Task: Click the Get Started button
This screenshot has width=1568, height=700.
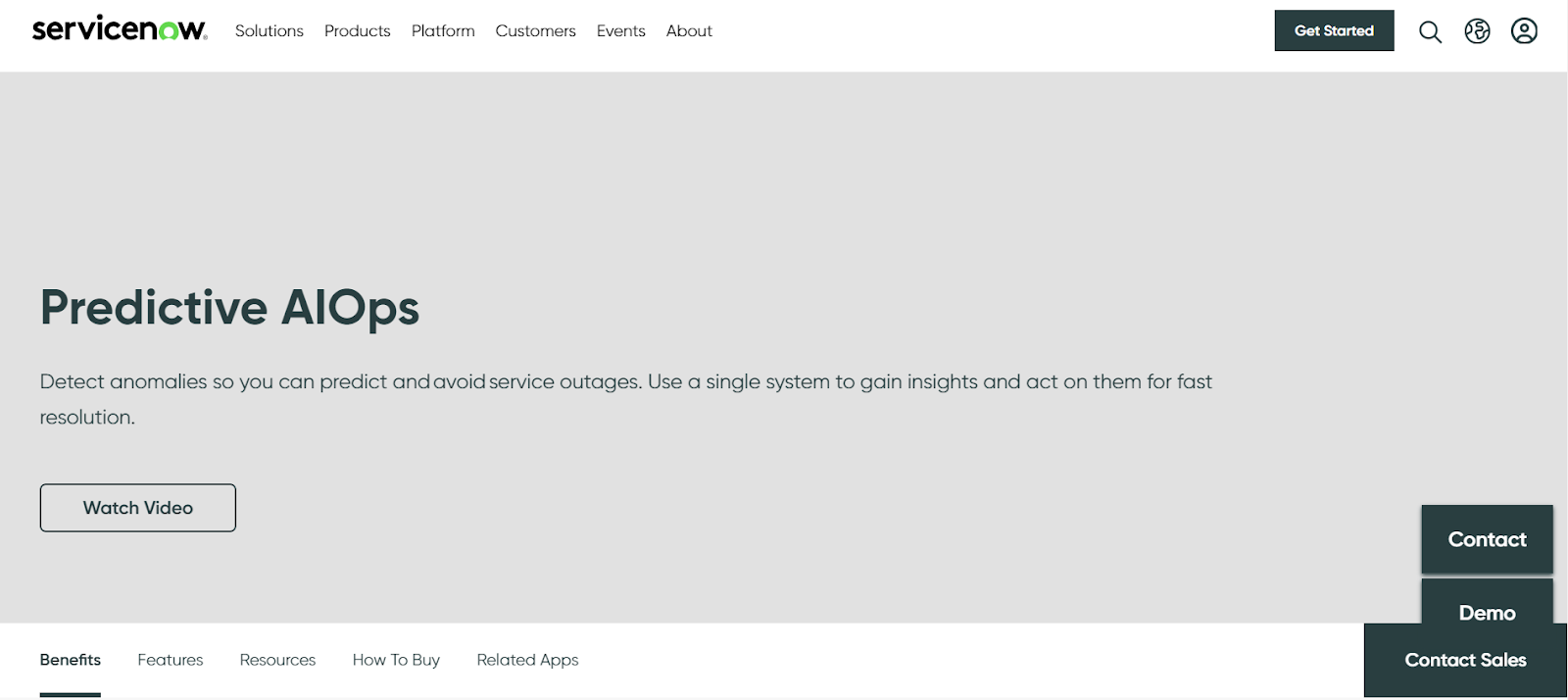Action: (1334, 30)
